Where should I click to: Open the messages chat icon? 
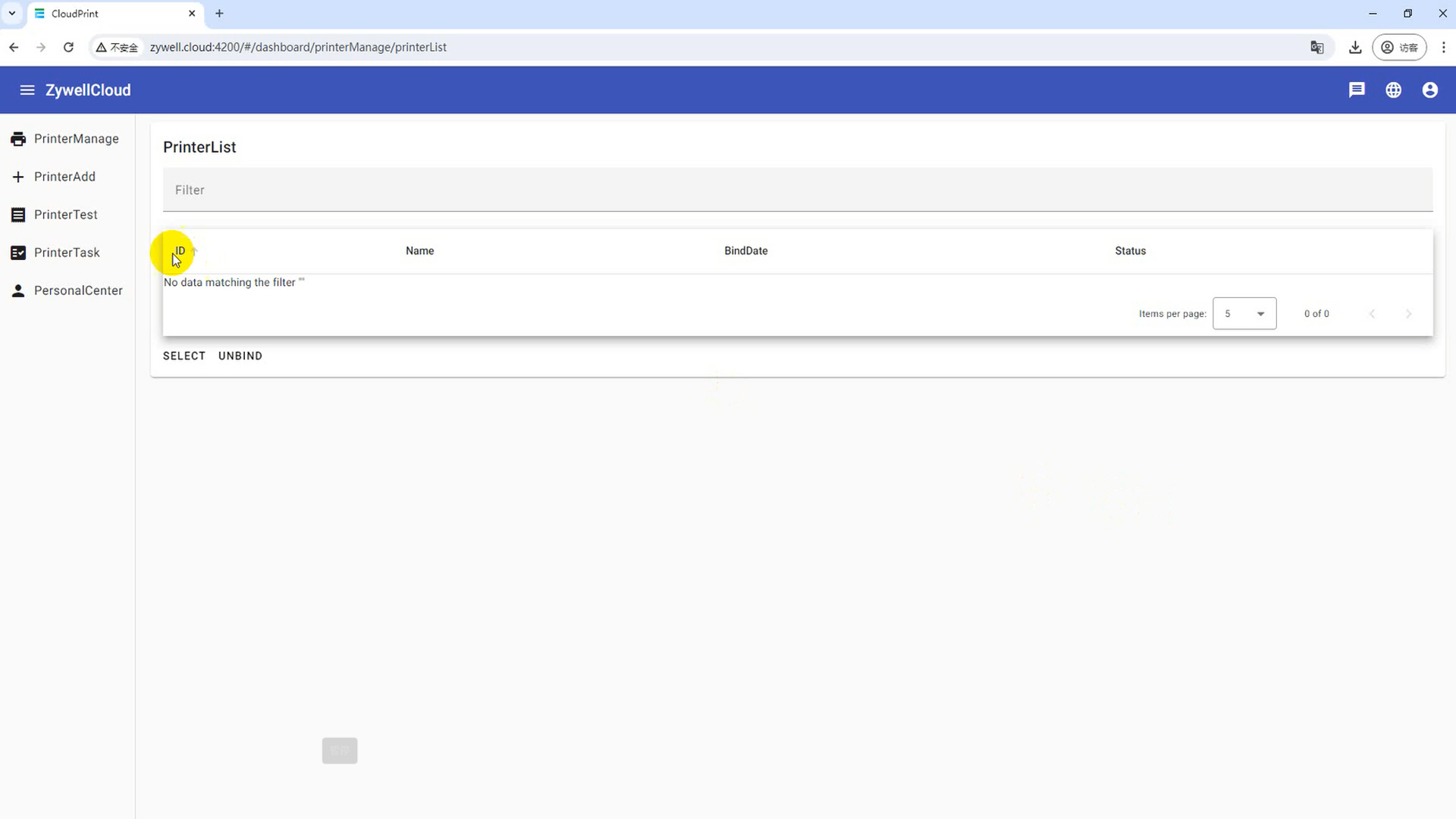1357,90
